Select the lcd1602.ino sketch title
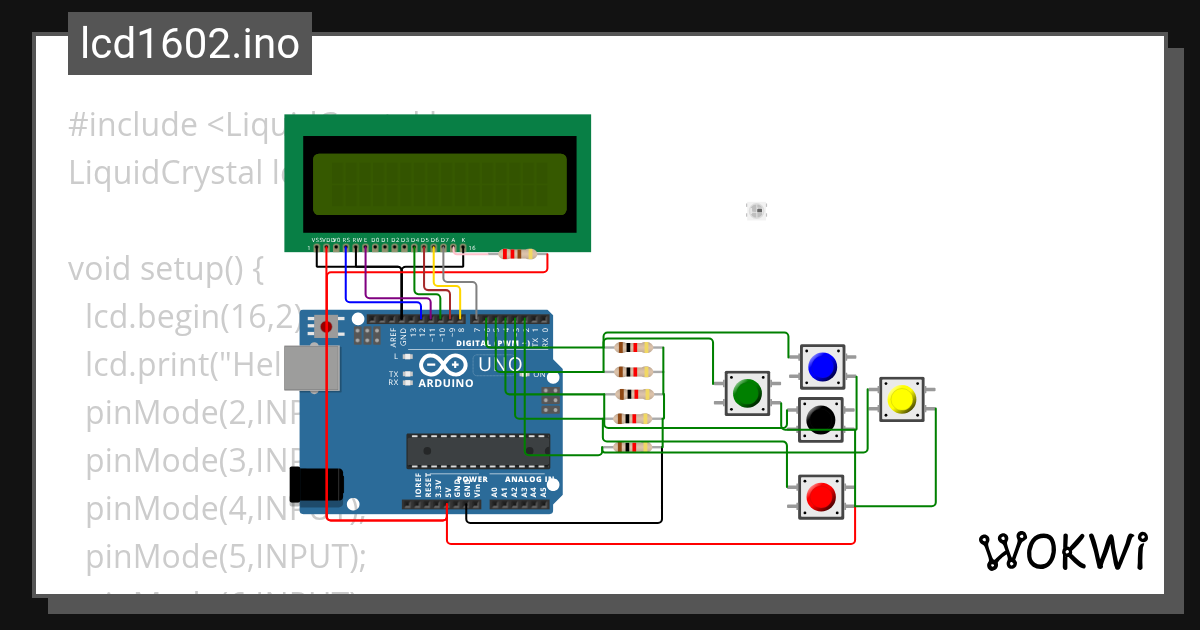 pos(190,42)
